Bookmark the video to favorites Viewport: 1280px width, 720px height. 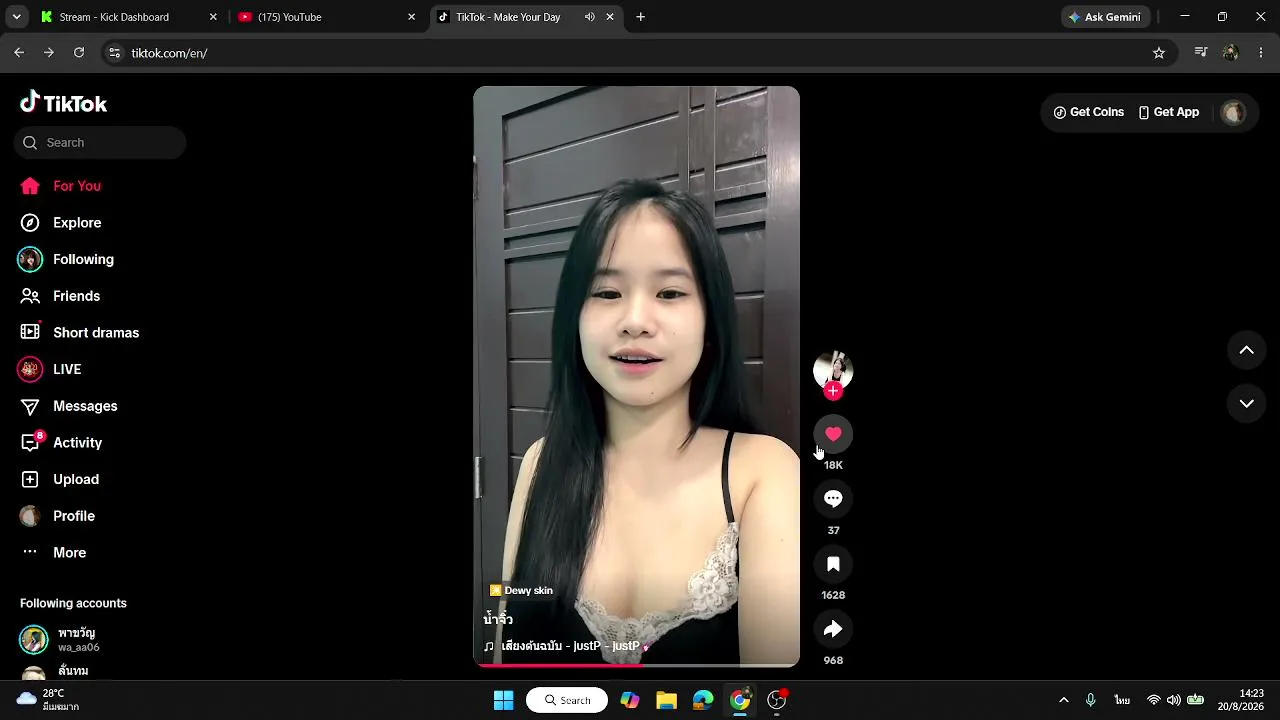[833, 564]
